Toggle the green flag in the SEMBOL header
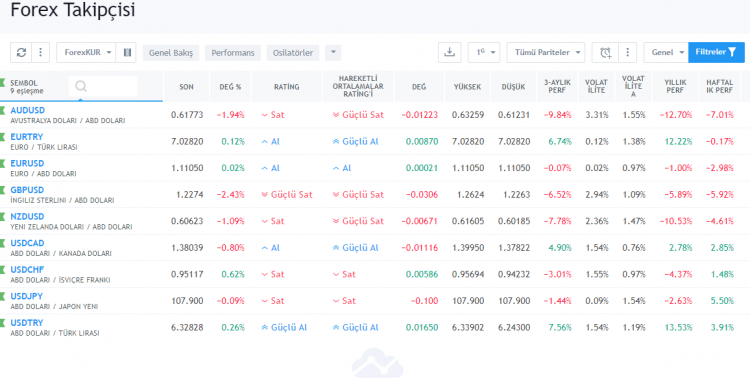 (x=2, y=83)
